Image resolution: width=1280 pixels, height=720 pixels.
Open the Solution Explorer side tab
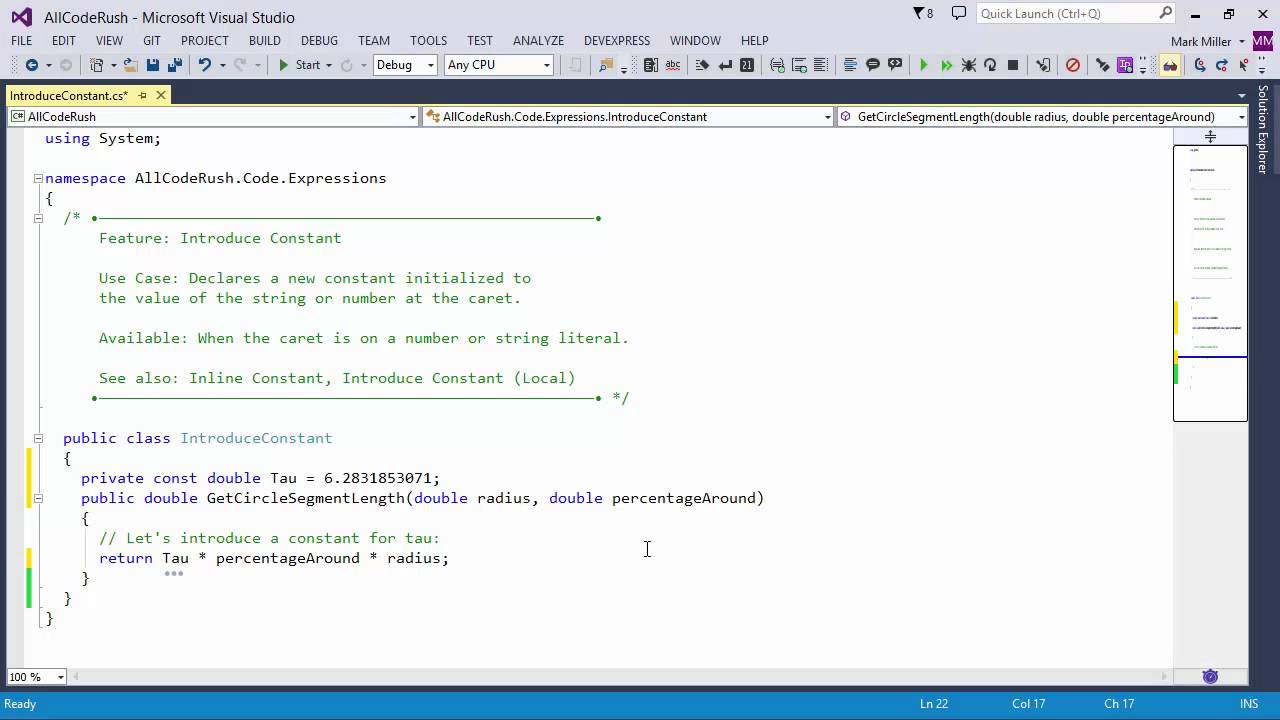coord(1263,130)
